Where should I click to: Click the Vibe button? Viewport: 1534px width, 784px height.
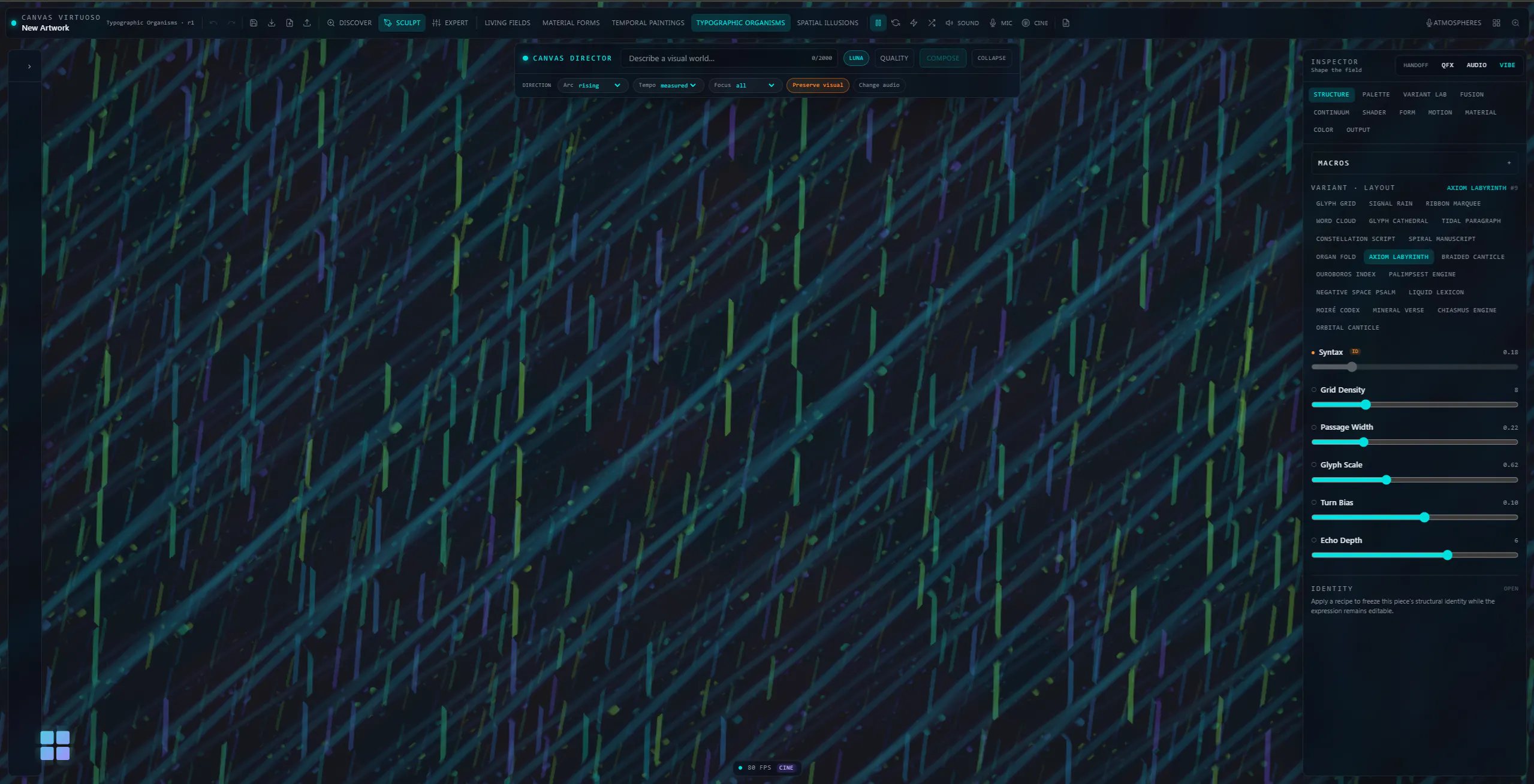[x=1507, y=65]
